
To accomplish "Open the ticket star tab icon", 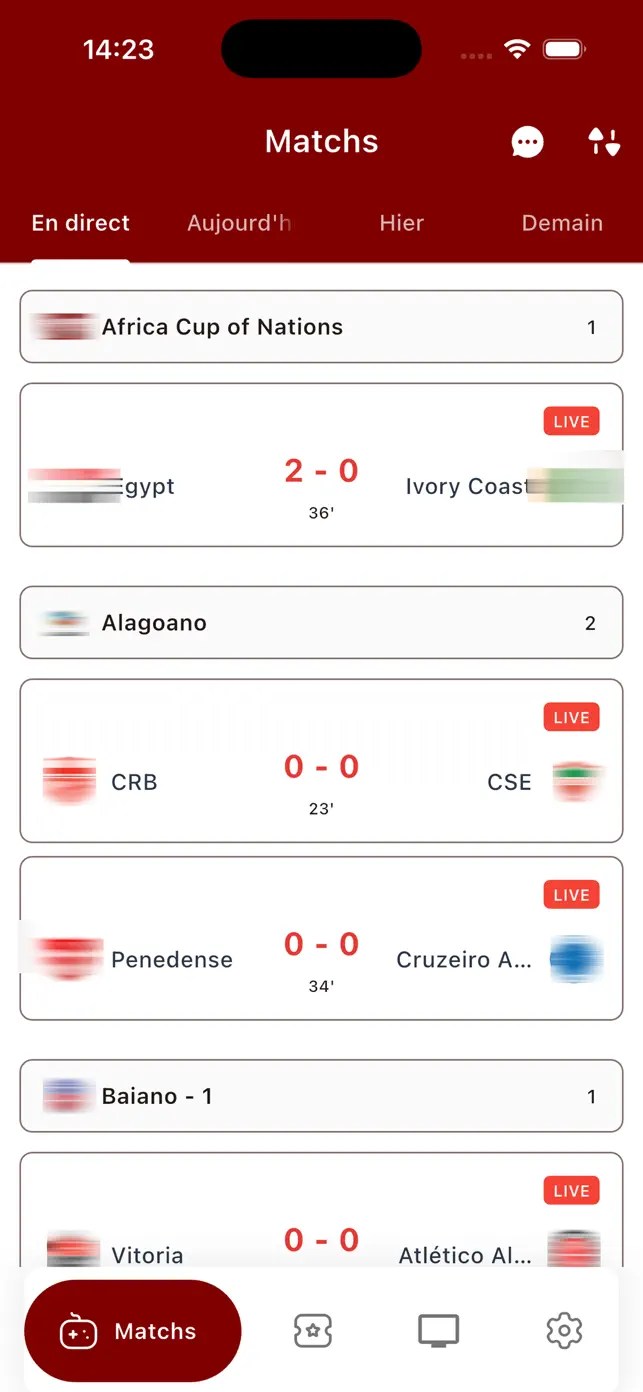I will [x=313, y=1331].
